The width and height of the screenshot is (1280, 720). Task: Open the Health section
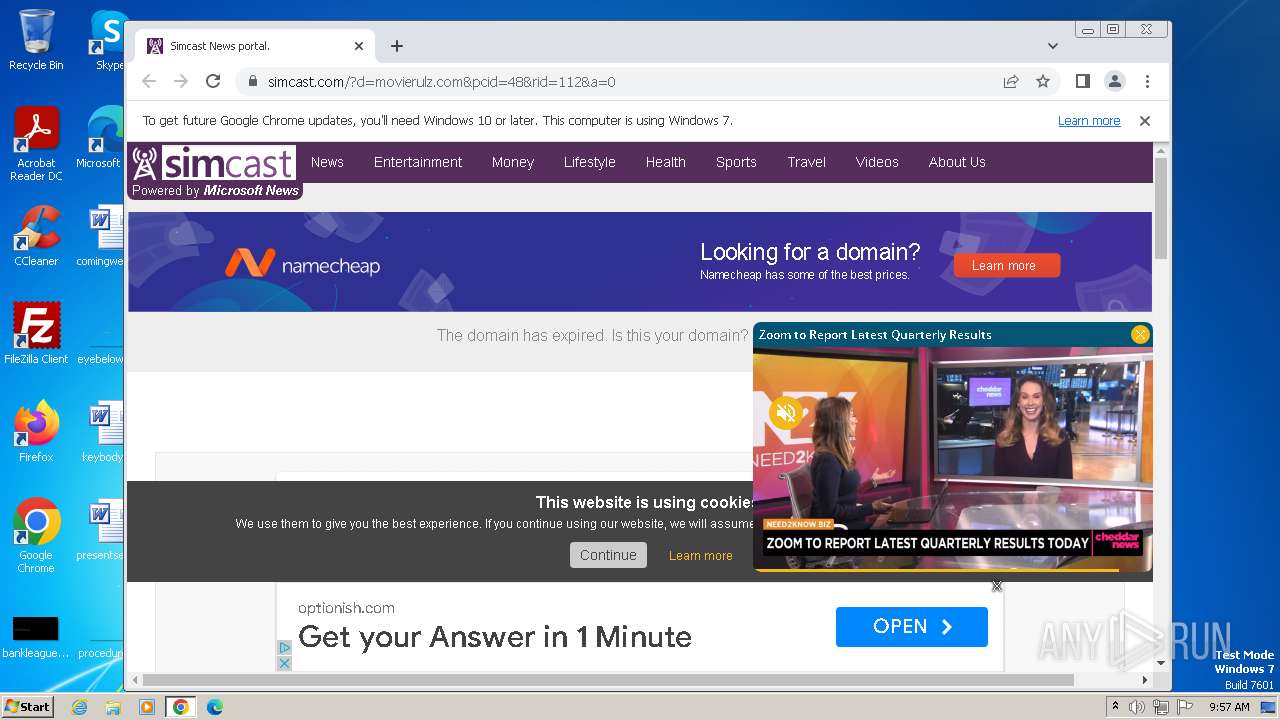(x=665, y=162)
